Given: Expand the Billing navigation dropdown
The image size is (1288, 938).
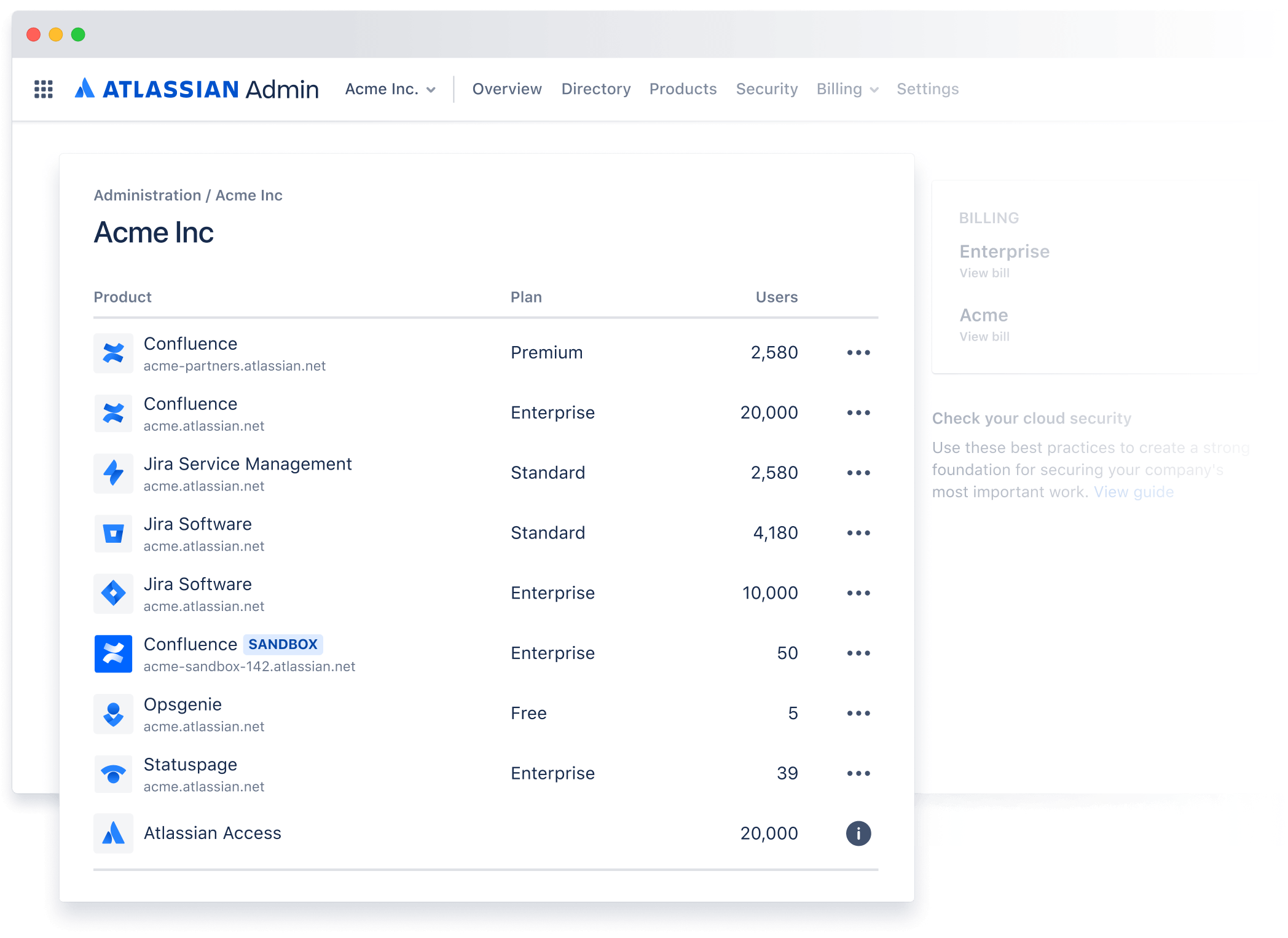Looking at the screenshot, I should (847, 89).
